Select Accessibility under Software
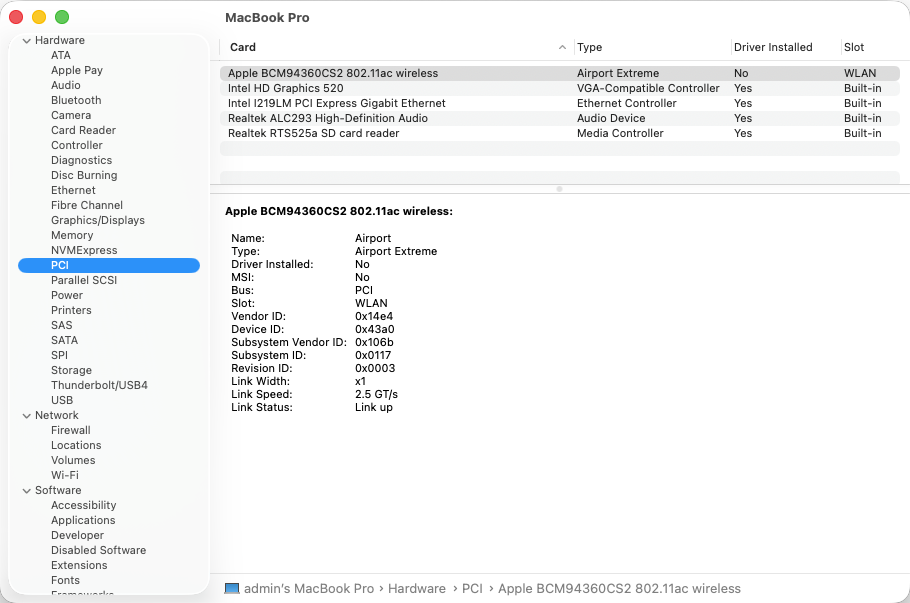This screenshot has height=603, width=910. click(84, 505)
